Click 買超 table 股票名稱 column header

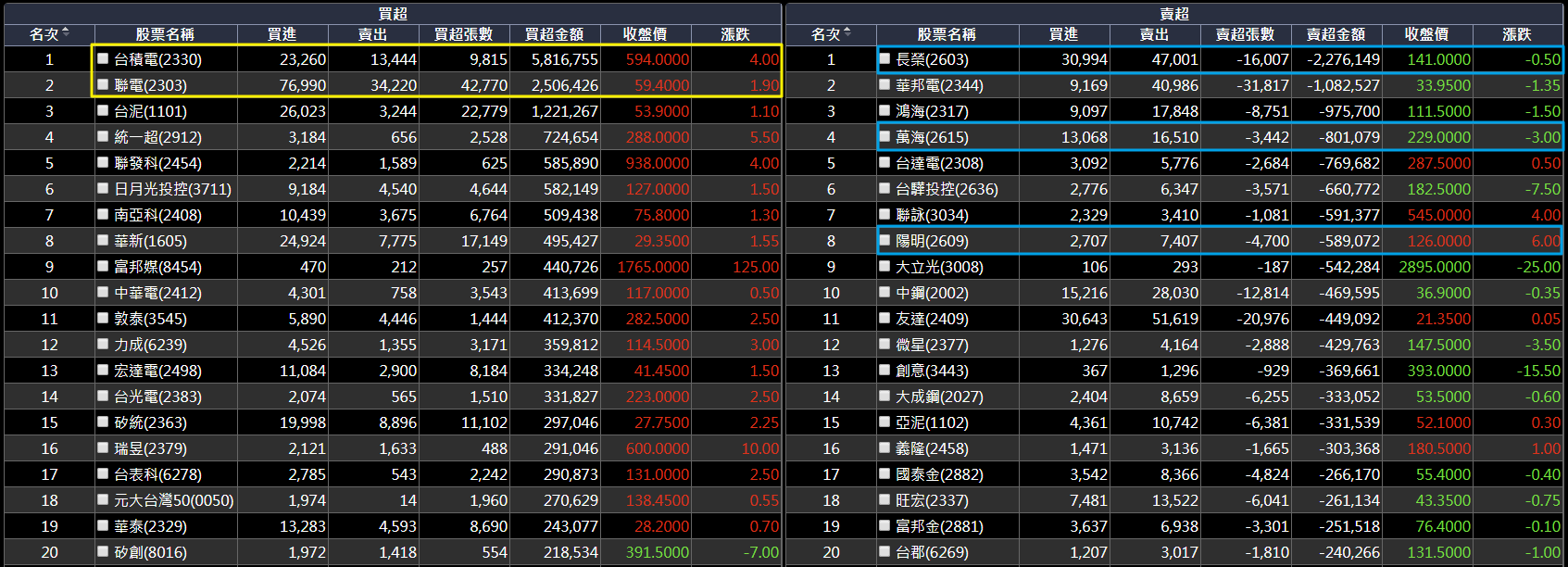click(165, 34)
